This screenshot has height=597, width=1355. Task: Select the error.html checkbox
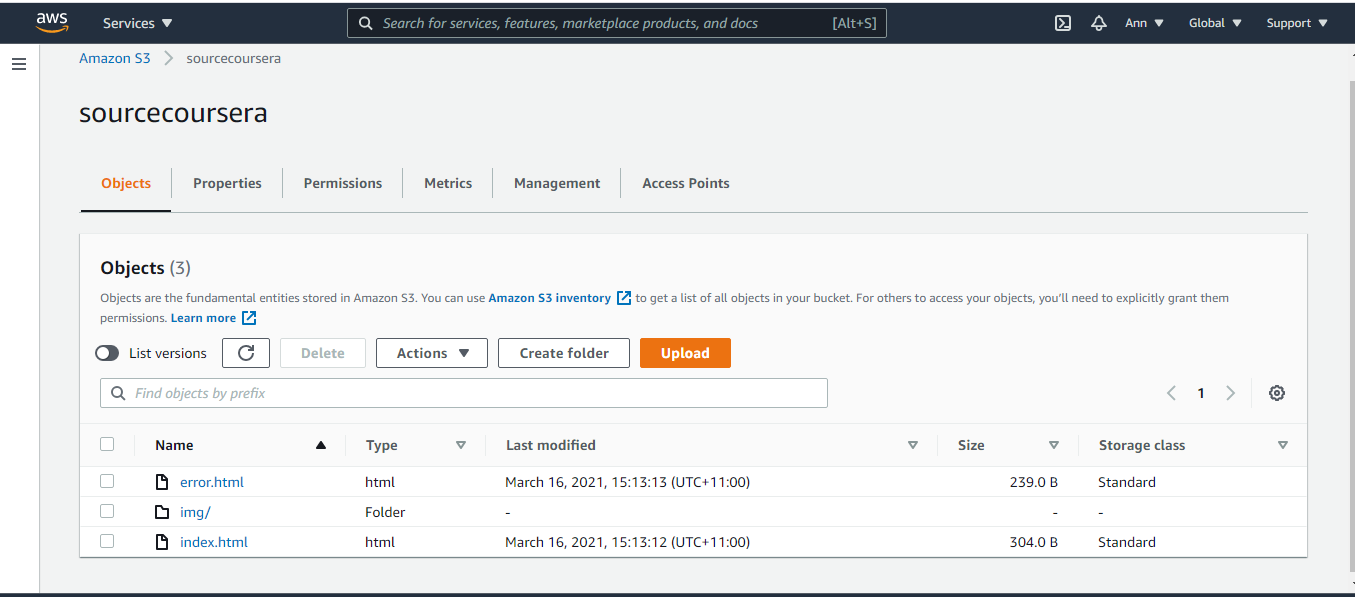(107, 481)
